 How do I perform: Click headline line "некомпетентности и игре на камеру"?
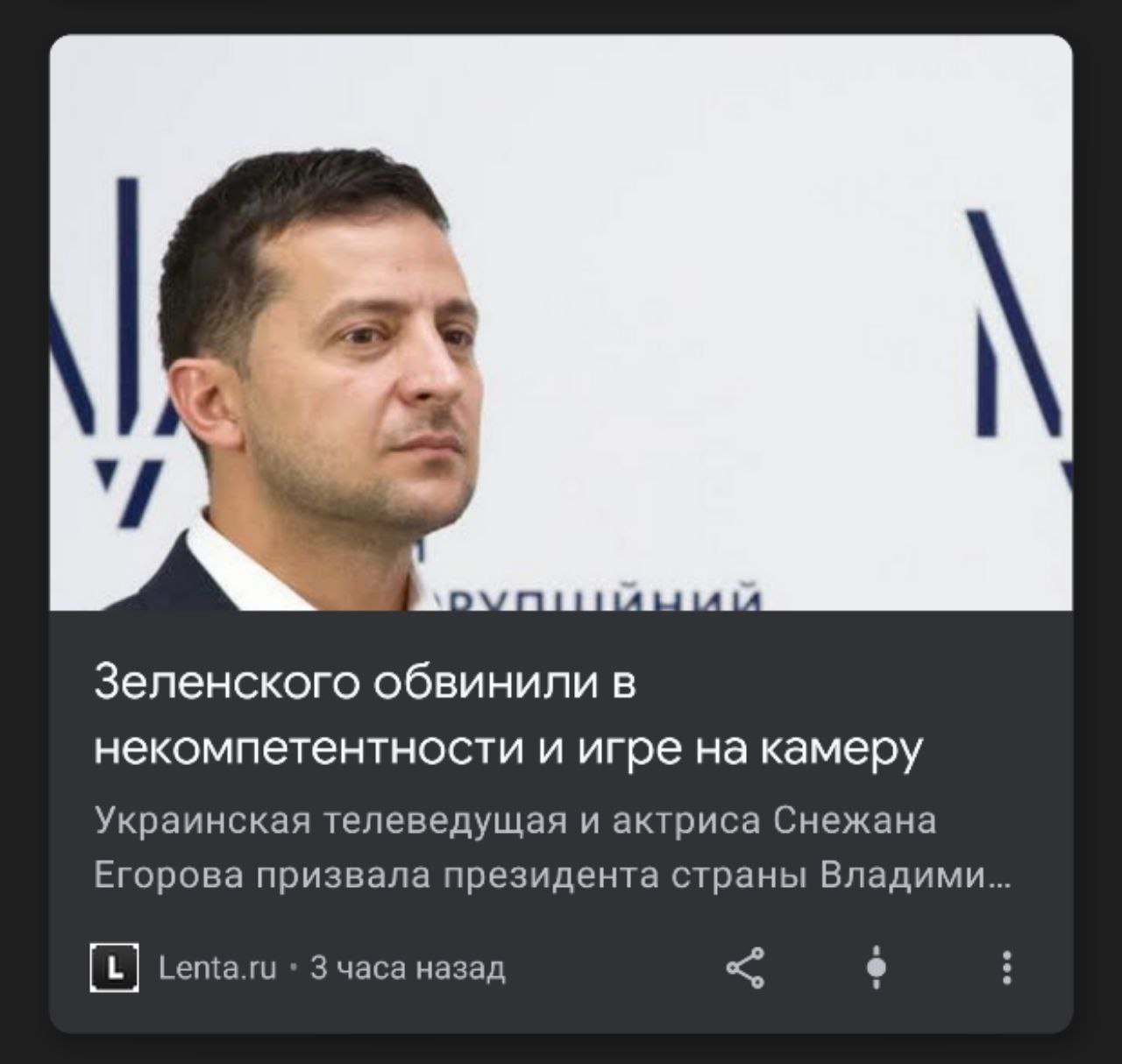(508, 751)
